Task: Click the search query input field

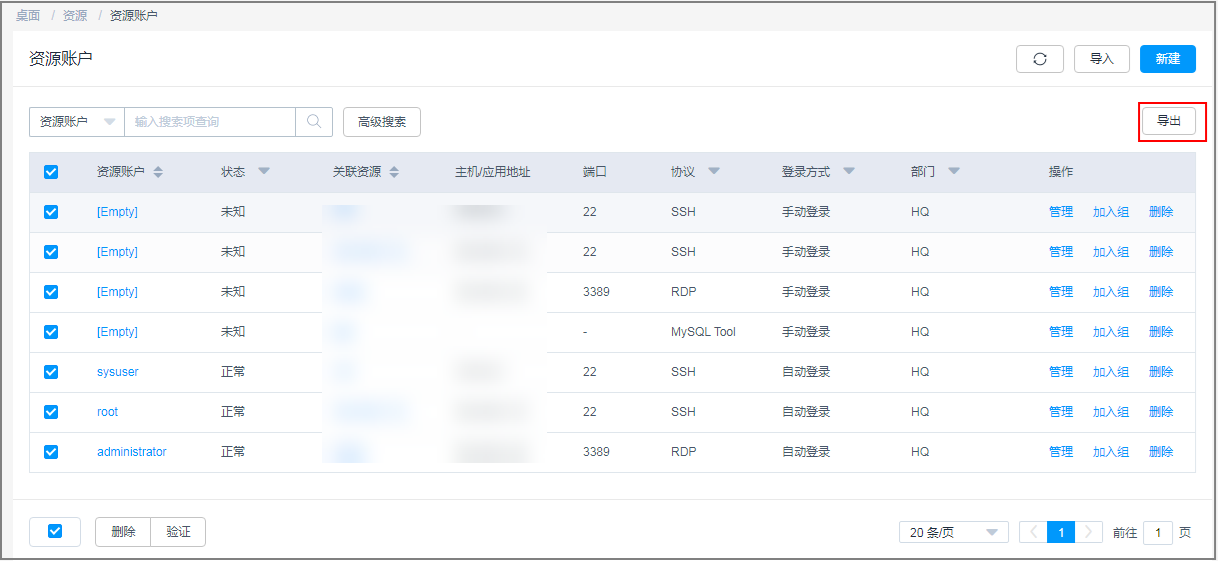Action: 210,122
